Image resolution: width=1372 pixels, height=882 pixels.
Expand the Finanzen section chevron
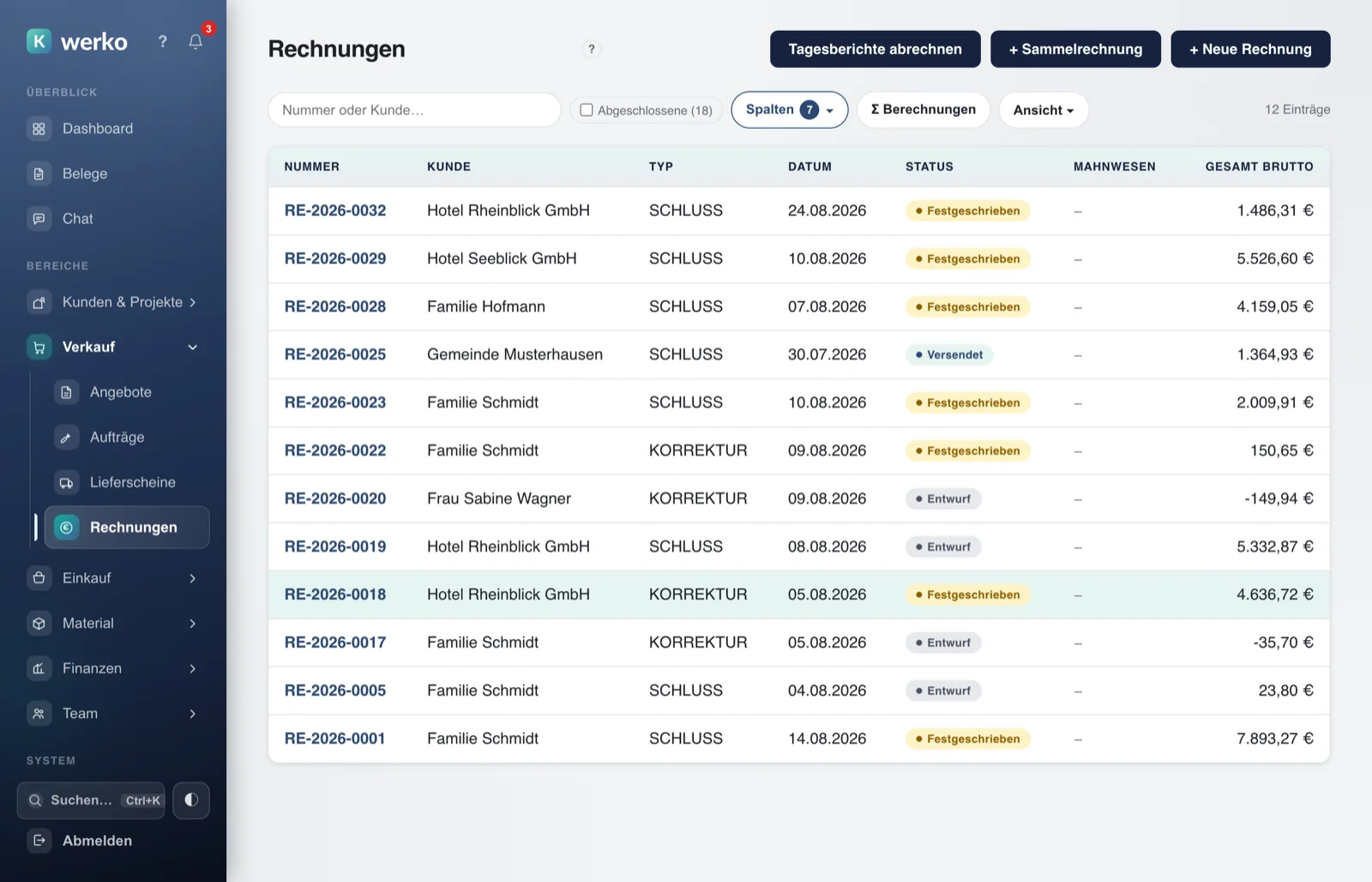click(x=193, y=668)
